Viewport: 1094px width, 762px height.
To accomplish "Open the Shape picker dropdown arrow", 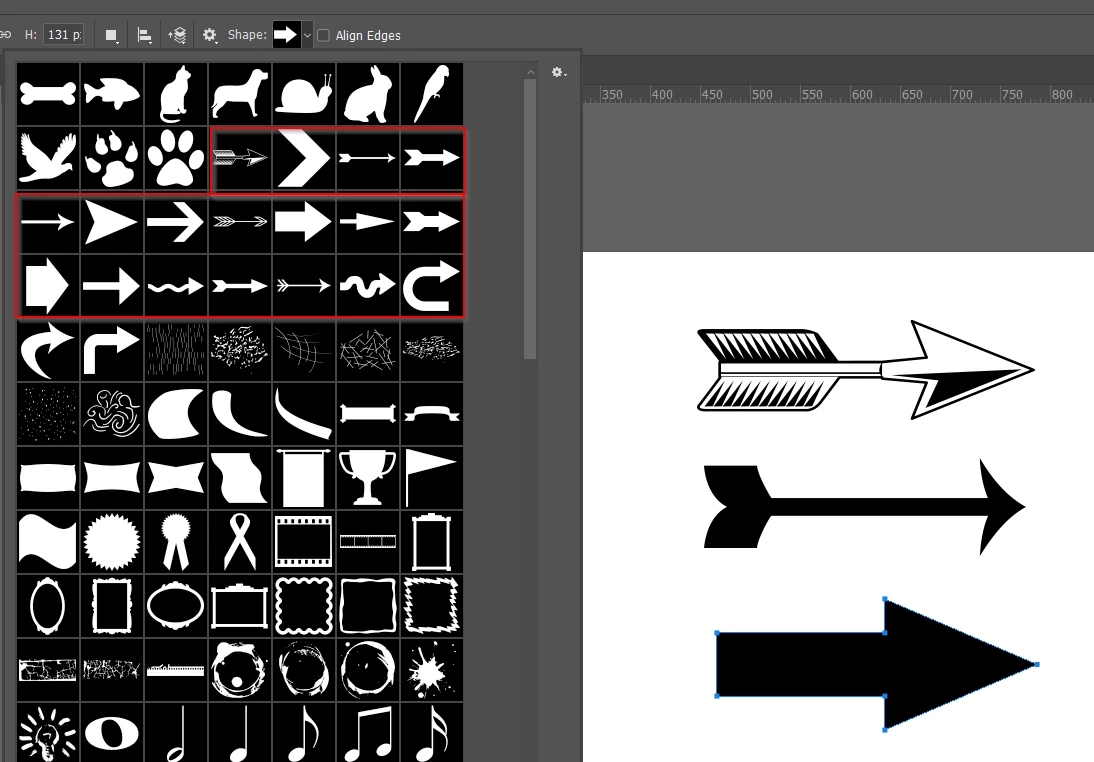I will coord(307,35).
